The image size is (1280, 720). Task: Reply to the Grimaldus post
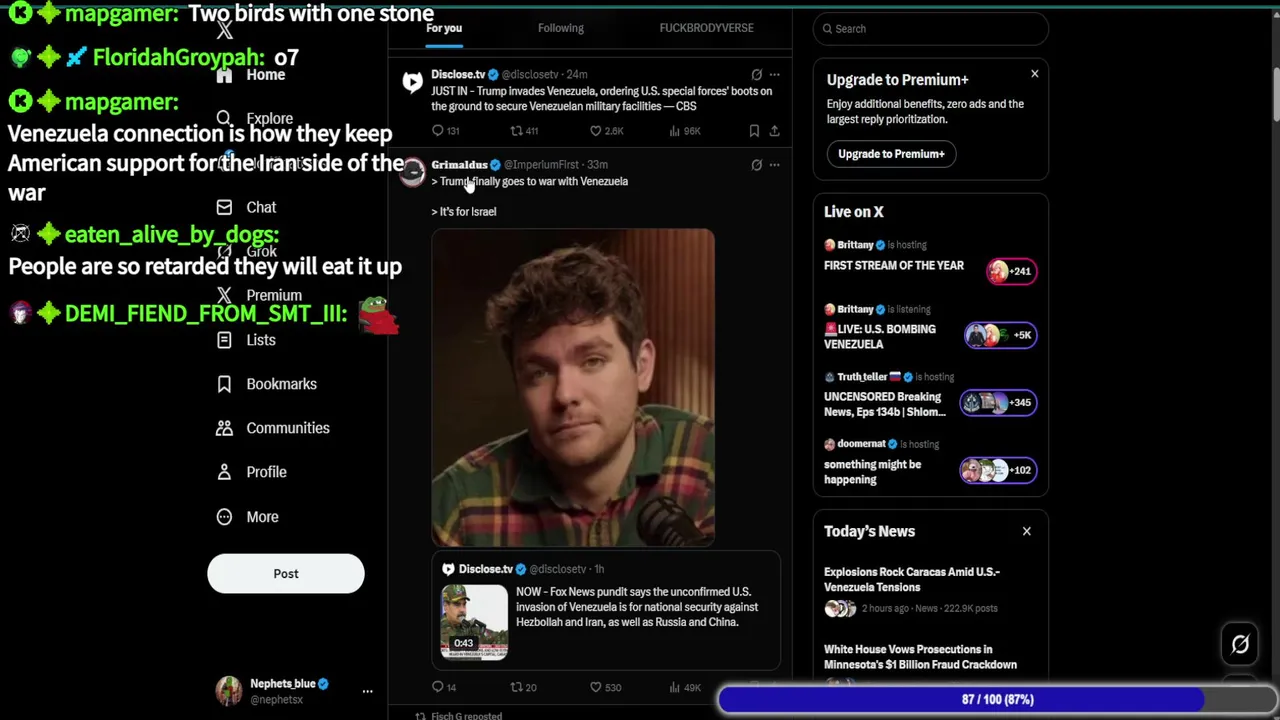coord(444,688)
